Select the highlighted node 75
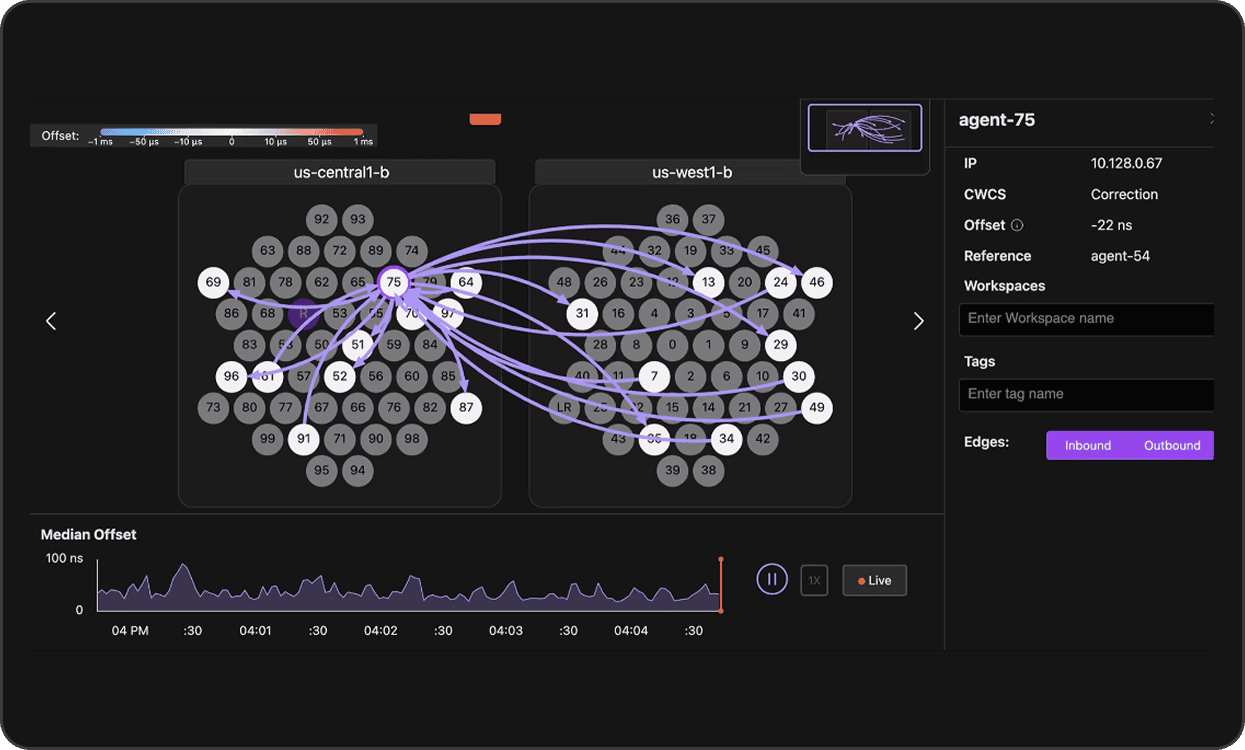The height and width of the screenshot is (750, 1245). click(393, 282)
